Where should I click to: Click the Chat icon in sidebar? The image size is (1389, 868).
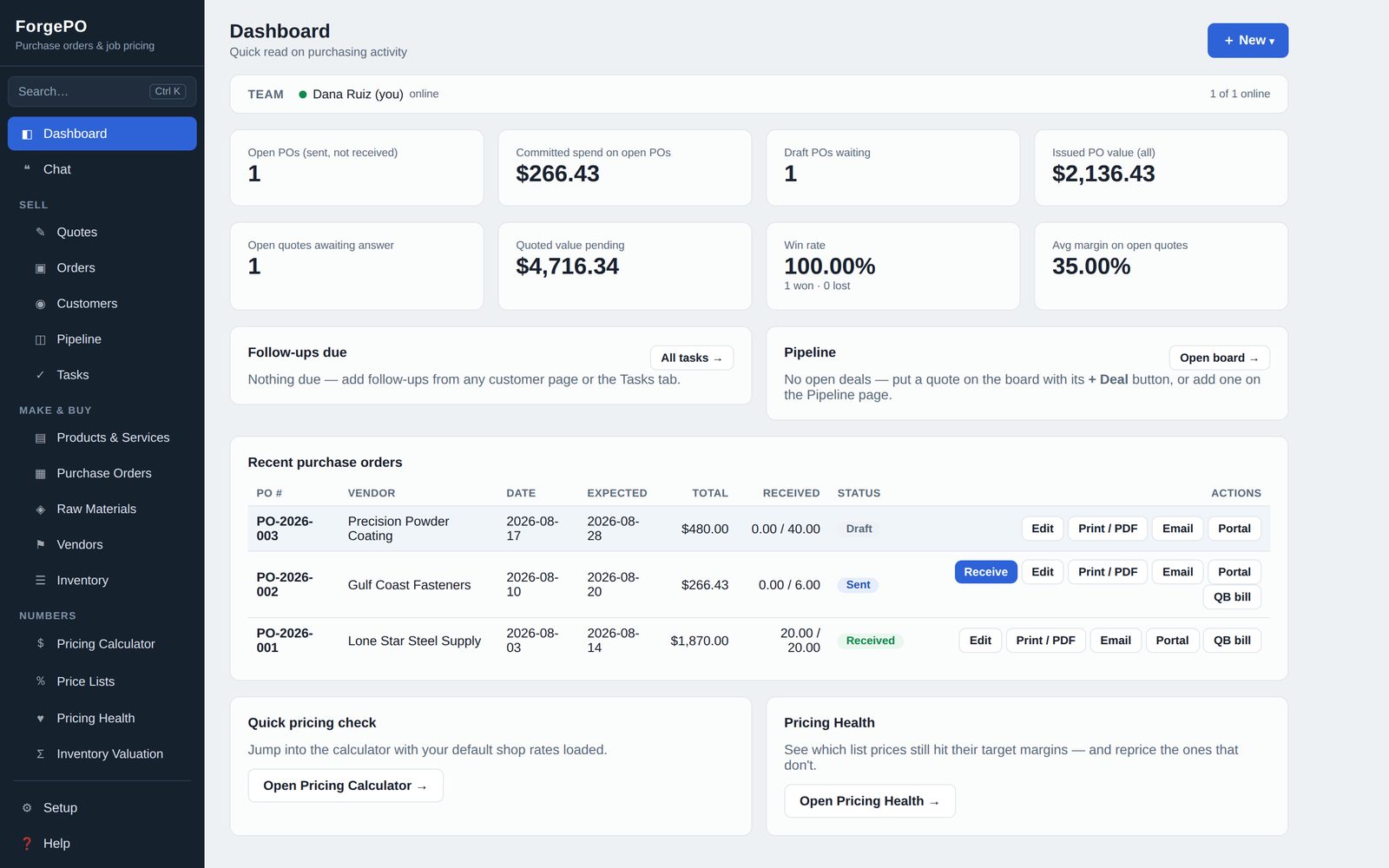(x=27, y=169)
